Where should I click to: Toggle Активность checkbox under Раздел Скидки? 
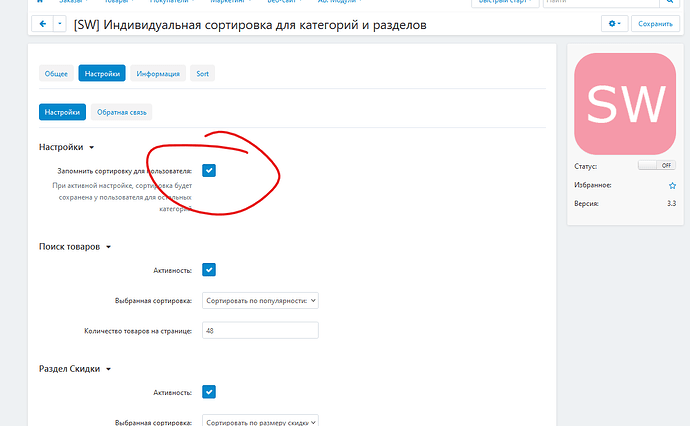click(209, 392)
